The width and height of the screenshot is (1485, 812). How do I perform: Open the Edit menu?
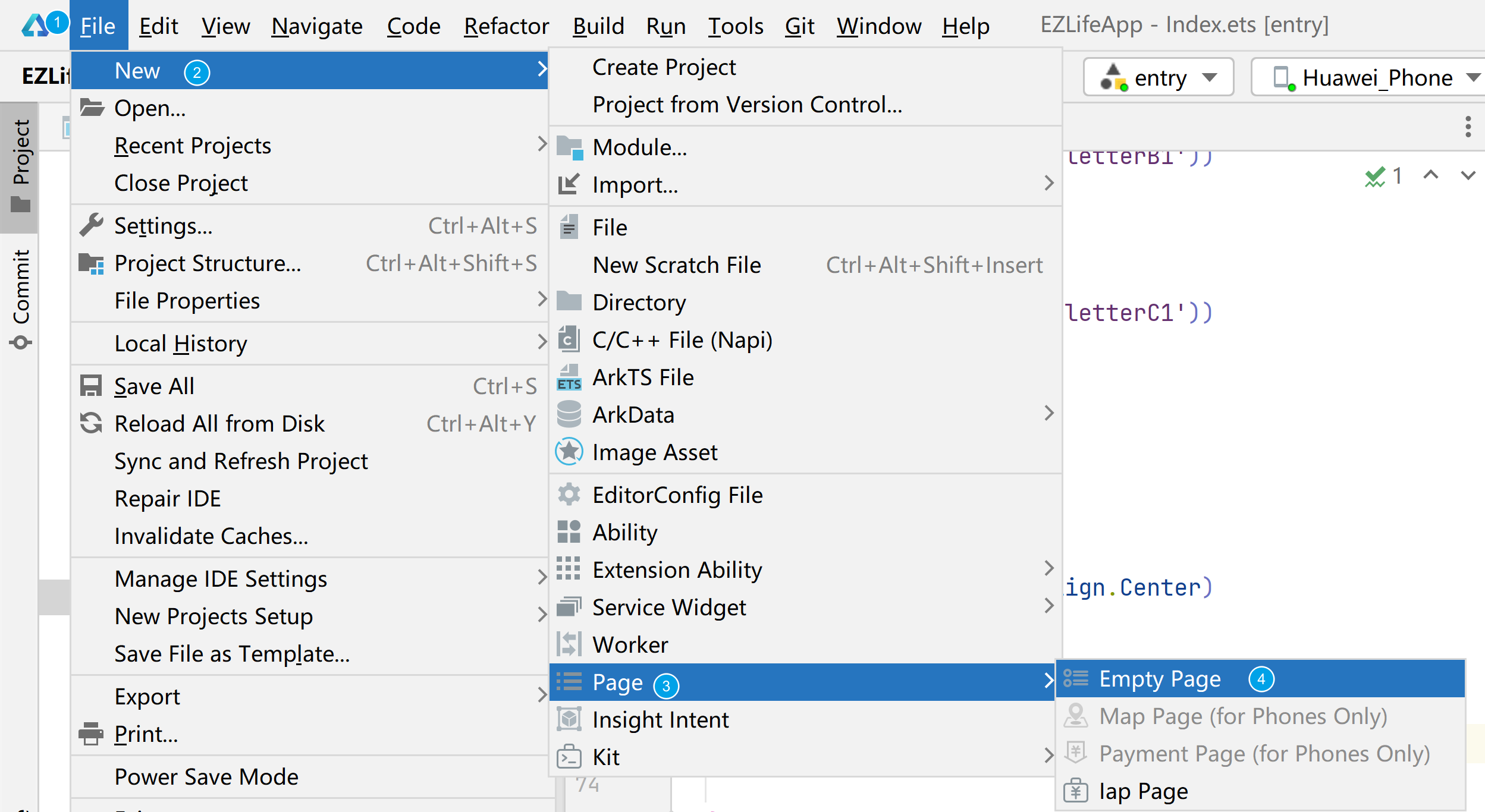click(x=158, y=26)
